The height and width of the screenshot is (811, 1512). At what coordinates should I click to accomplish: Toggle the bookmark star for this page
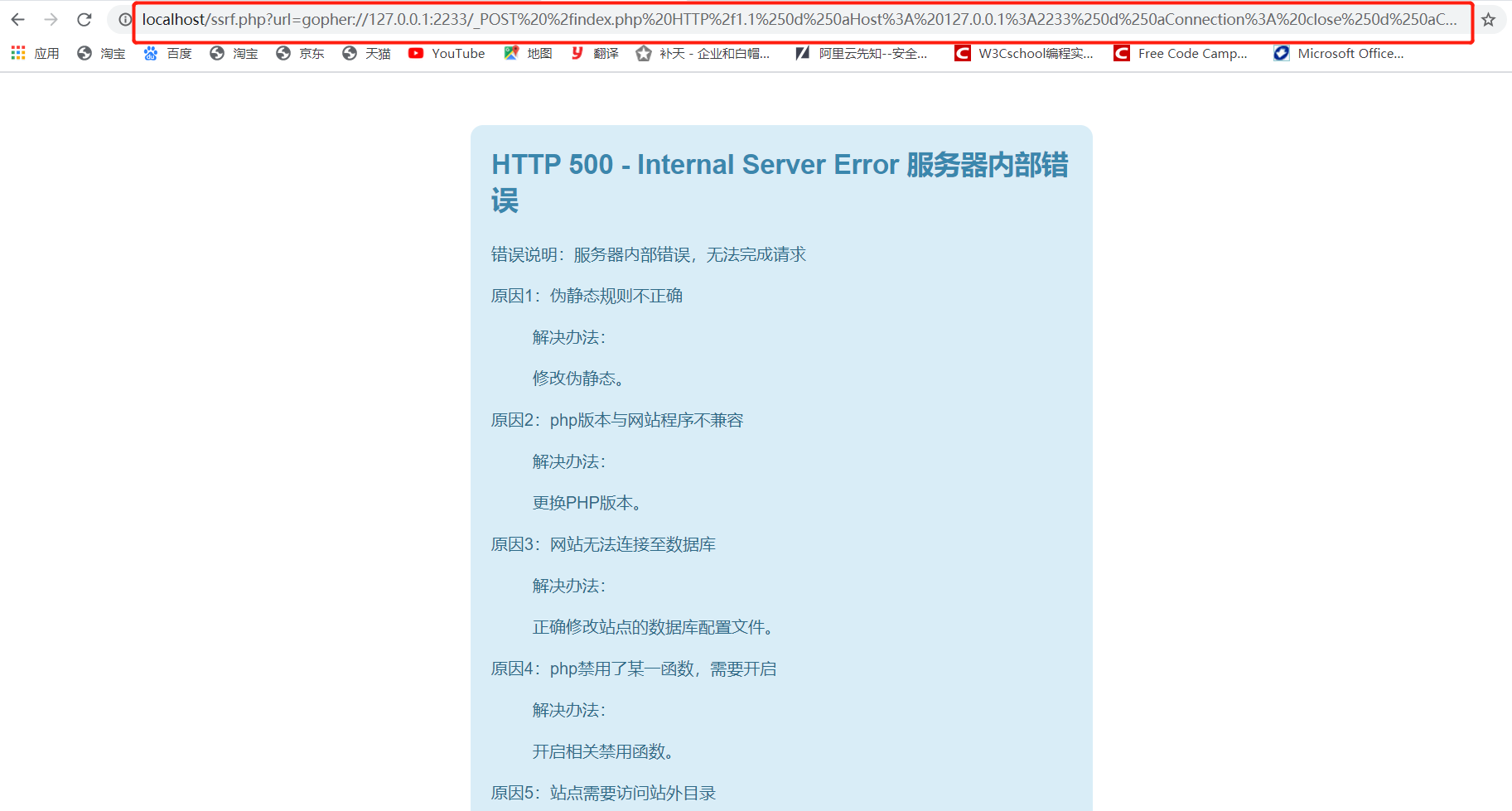pos(1487,19)
